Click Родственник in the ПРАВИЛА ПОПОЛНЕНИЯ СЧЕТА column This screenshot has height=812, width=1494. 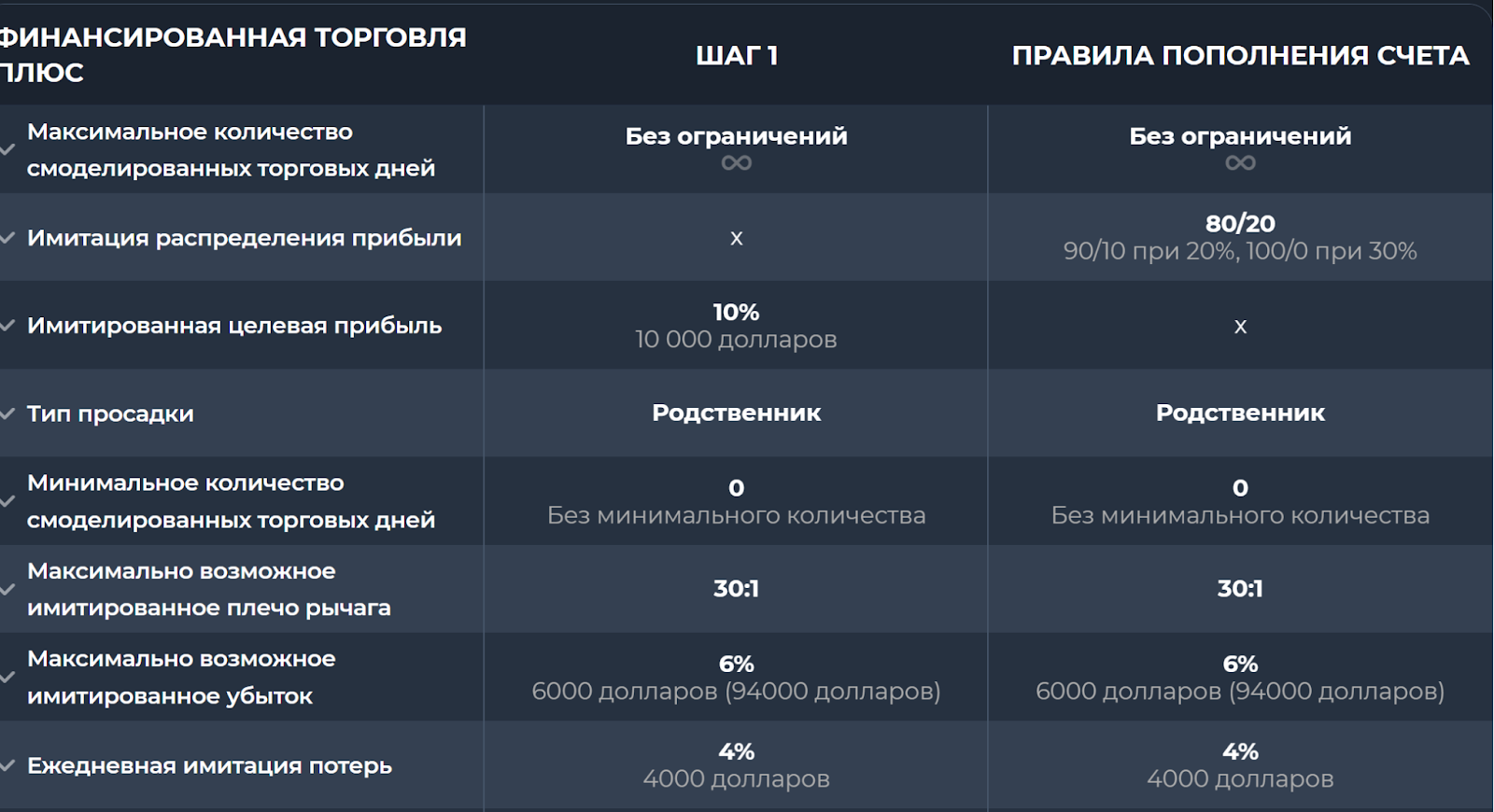point(1240,413)
